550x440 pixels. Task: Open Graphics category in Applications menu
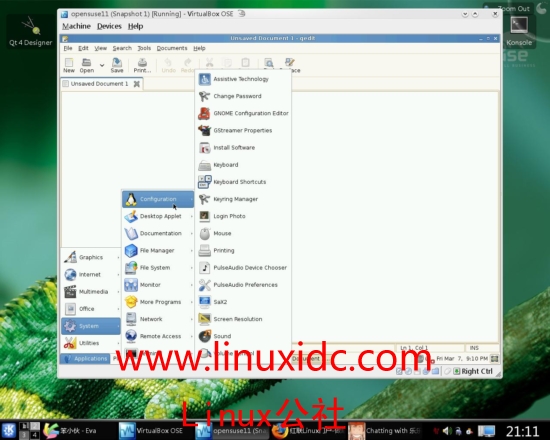click(91, 257)
